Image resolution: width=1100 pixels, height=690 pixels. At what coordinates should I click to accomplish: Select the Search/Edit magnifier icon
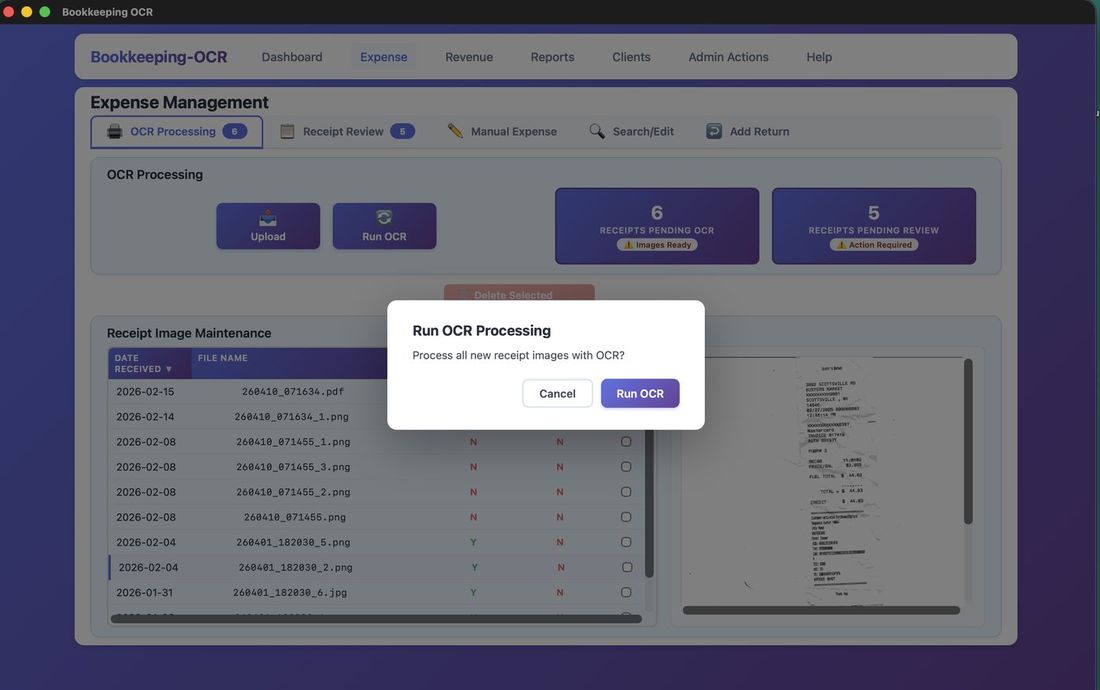point(596,130)
